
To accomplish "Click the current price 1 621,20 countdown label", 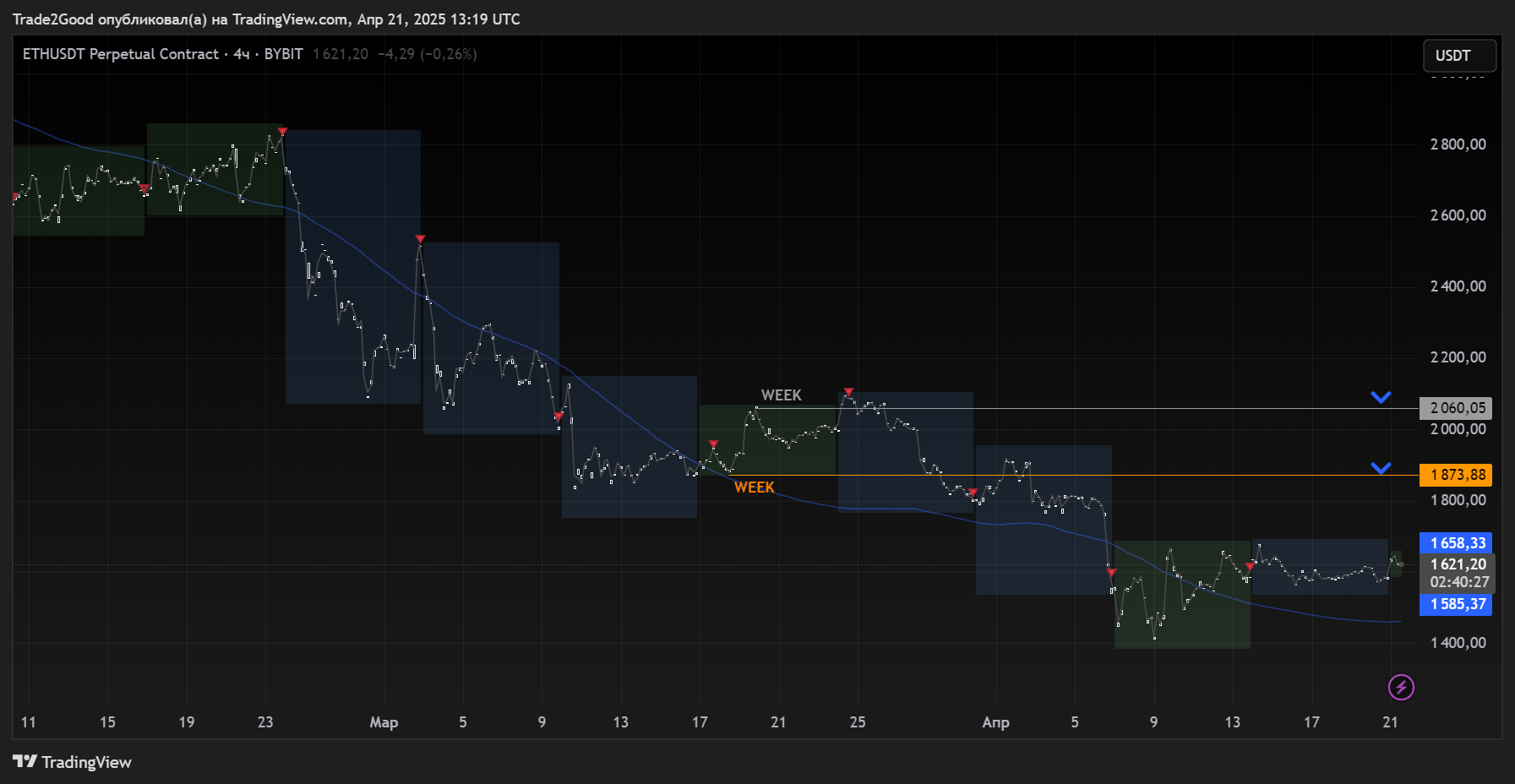I will point(1458,573).
